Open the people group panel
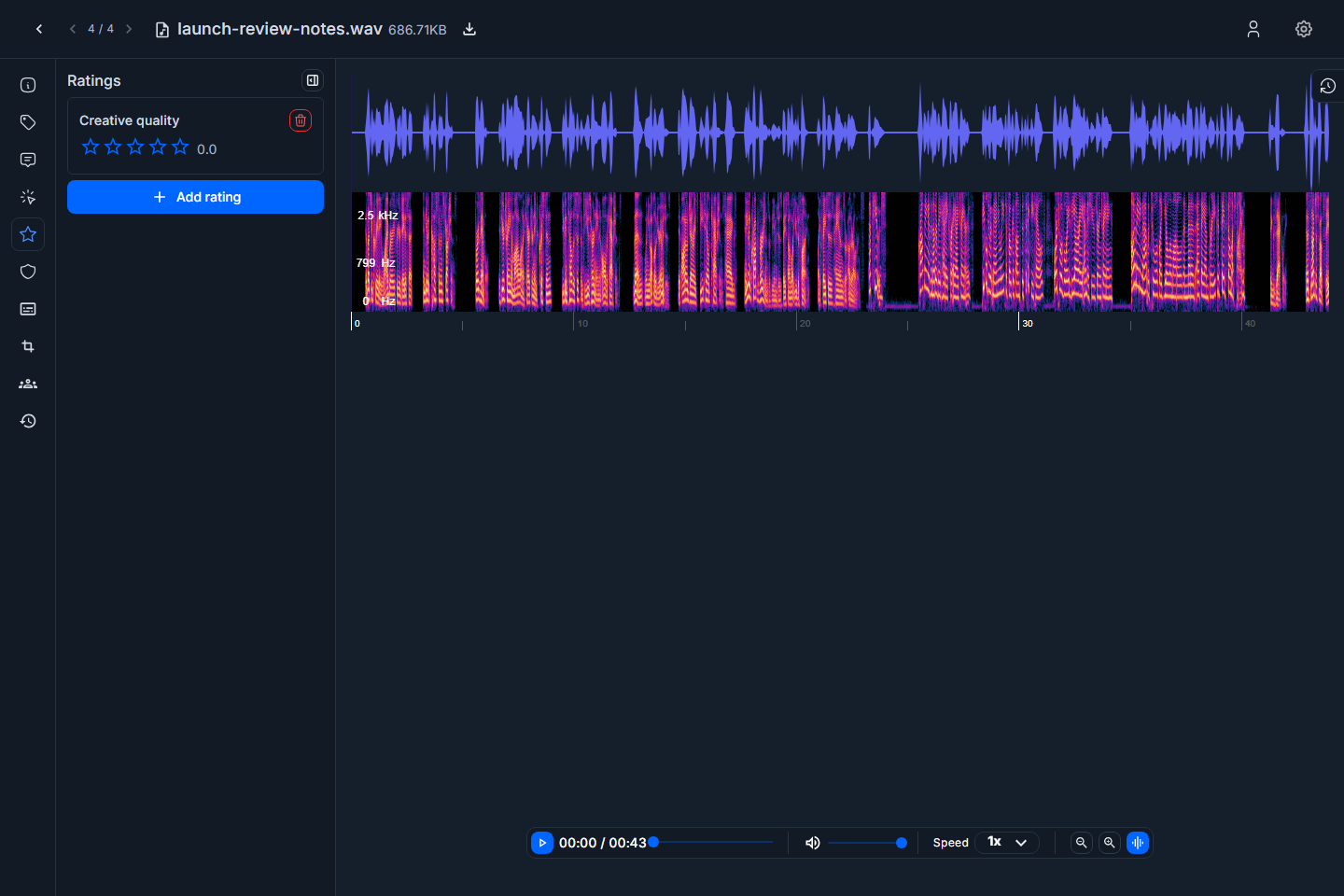This screenshot has width=1344, height=896. pos(28,384)
